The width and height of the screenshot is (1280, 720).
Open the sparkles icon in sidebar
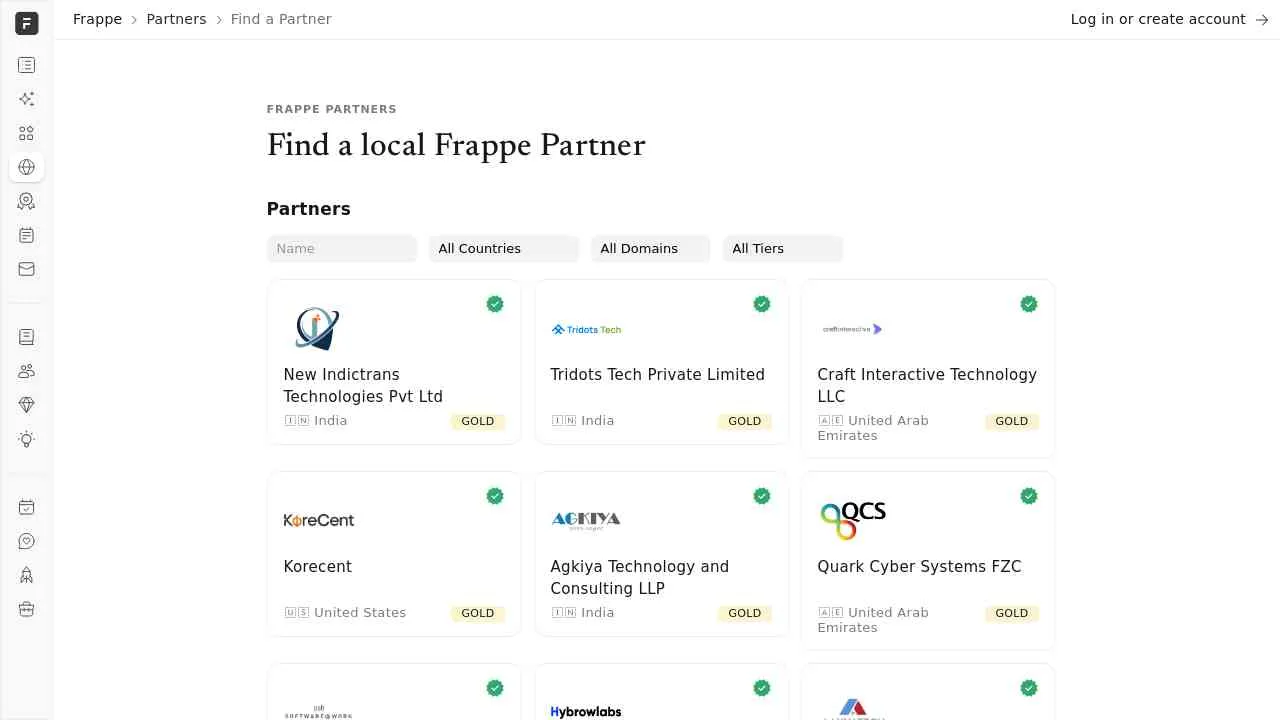click(x=27, y=99)
